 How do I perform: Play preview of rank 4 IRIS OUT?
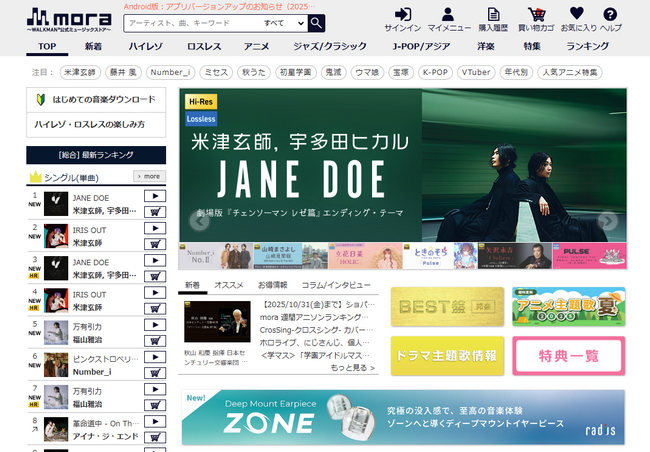(155, 292)
